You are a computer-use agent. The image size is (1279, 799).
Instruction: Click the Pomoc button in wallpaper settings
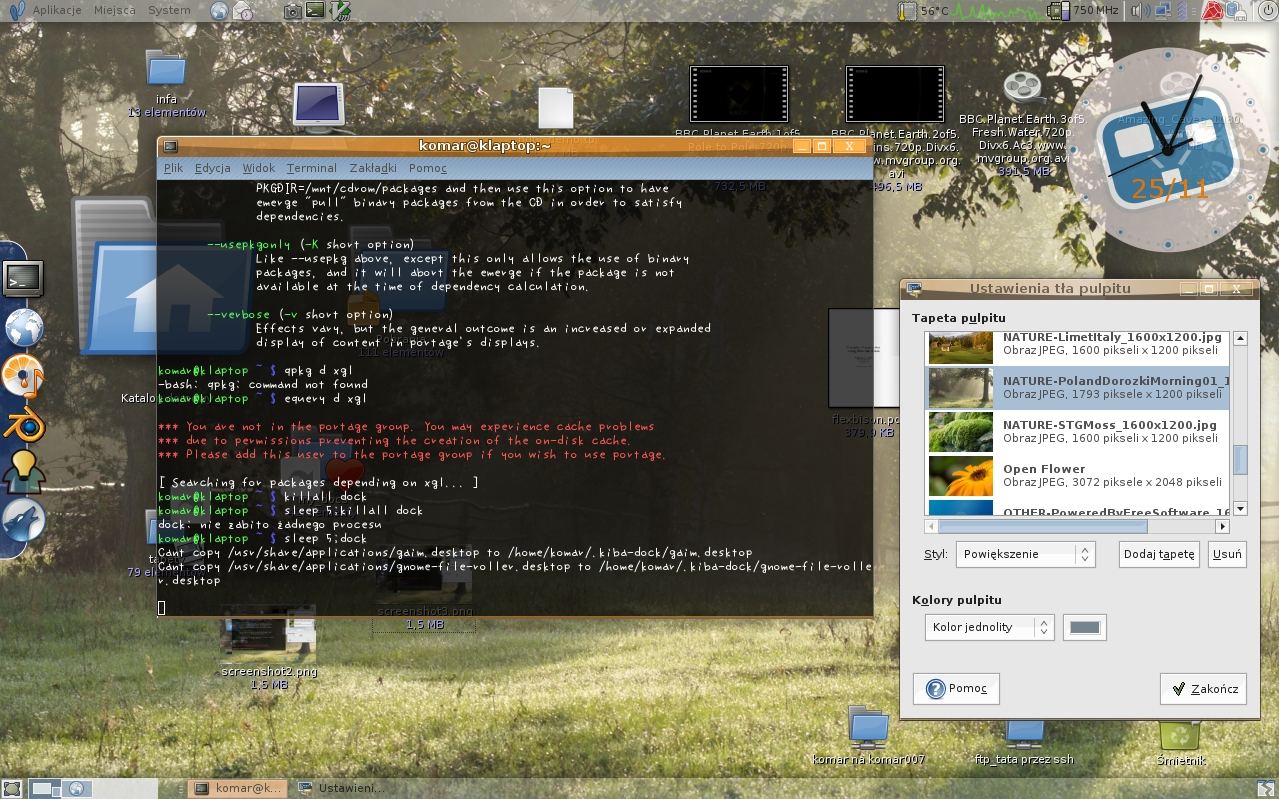956,688
